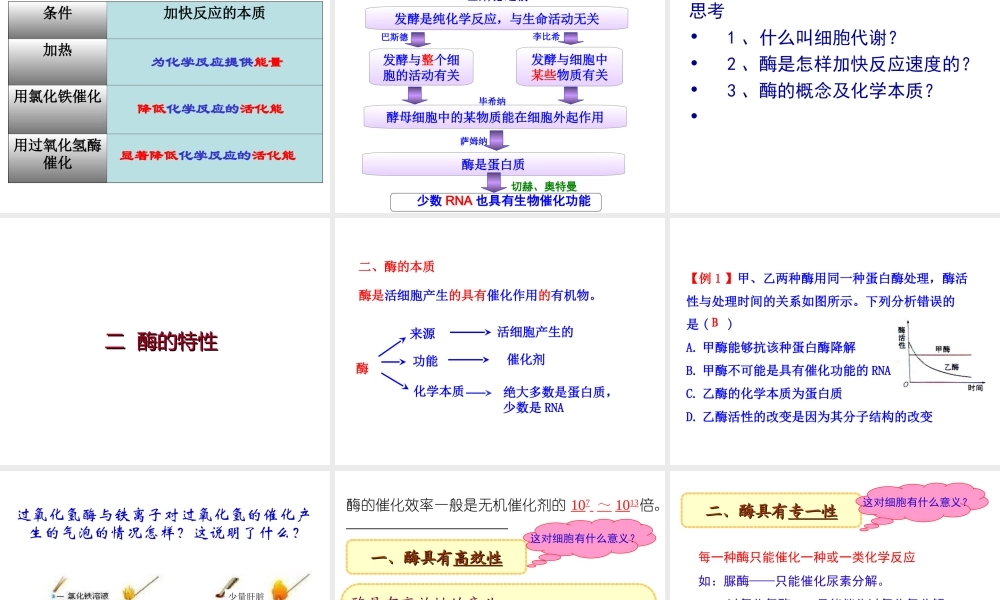Click the red text 每一种酶只能催化一种或一类化学反应

tap(807, 557)
